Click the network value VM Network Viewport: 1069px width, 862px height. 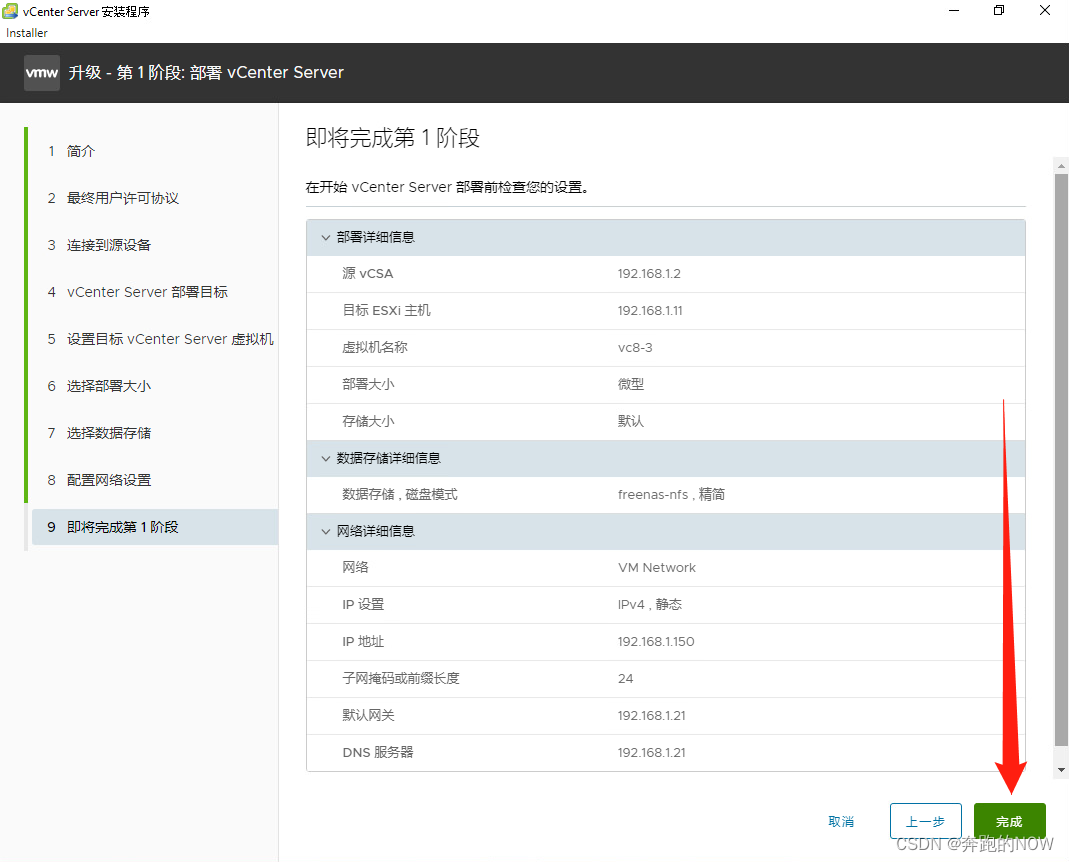(657, 567)
